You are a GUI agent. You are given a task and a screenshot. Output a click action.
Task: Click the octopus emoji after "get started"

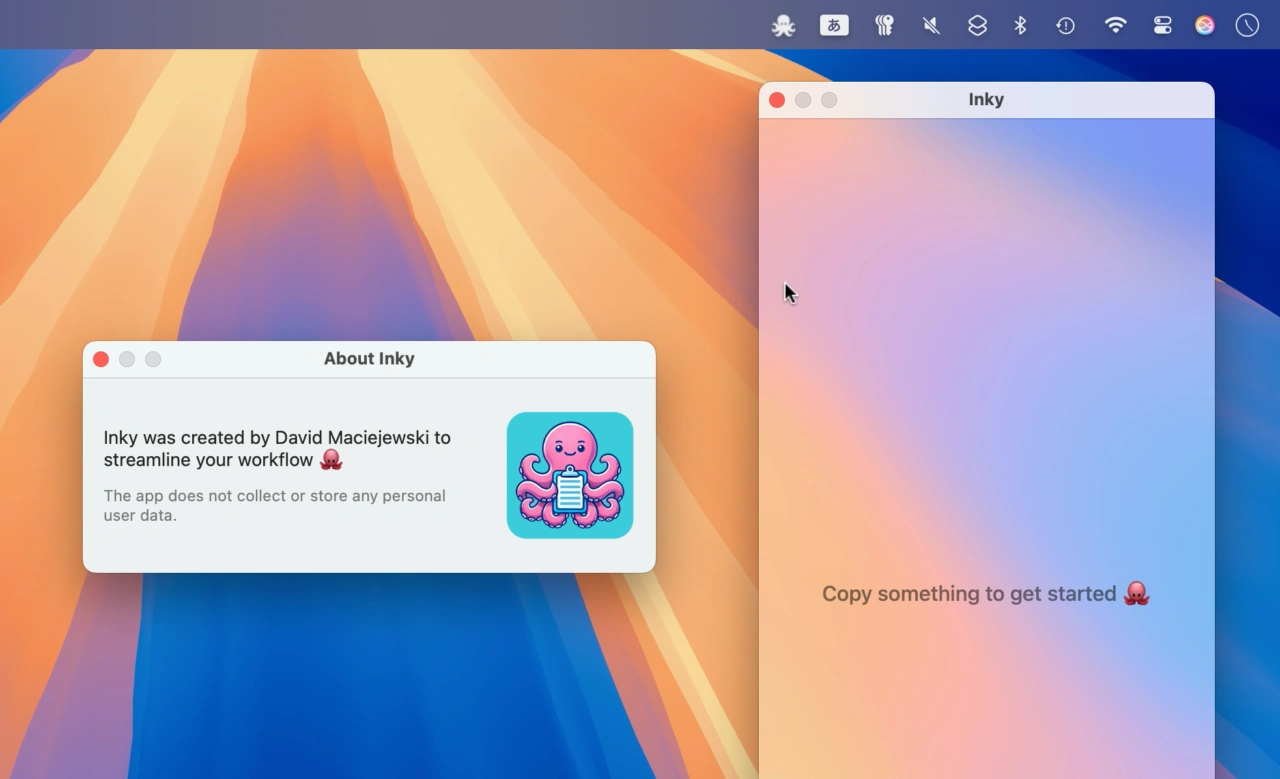coord(1136,594)
